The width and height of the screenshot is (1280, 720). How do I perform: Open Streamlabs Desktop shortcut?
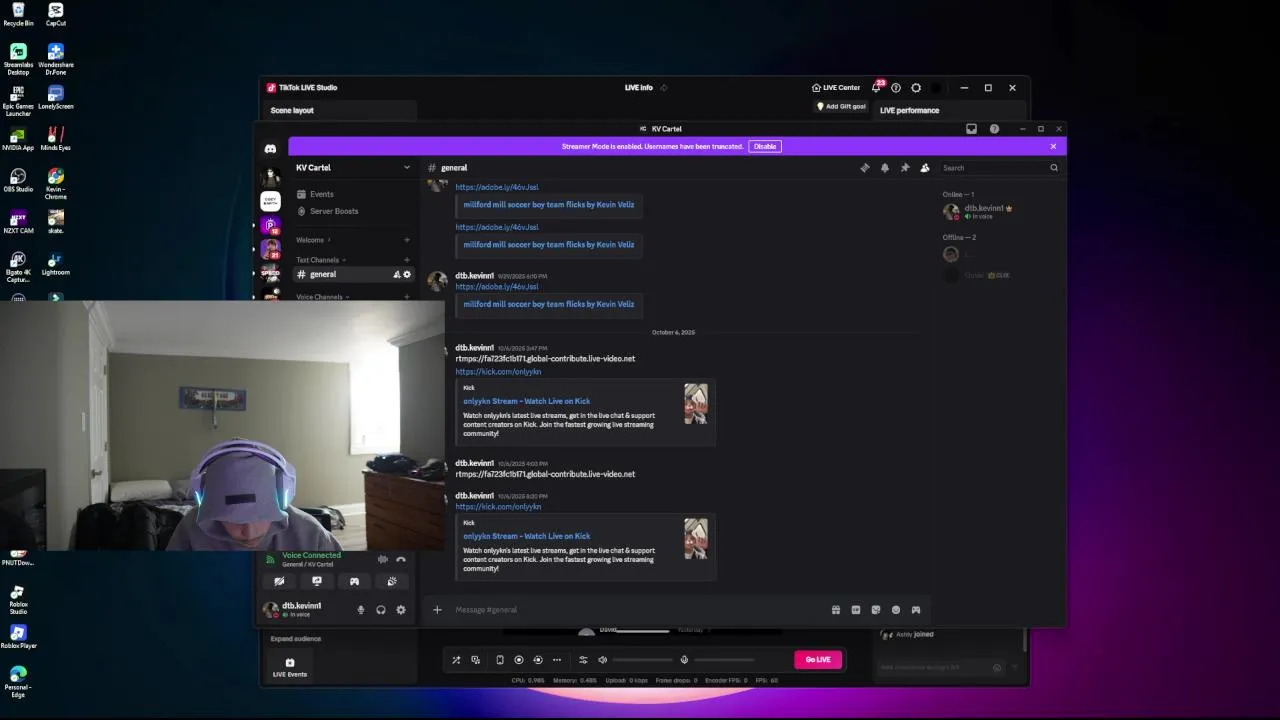point(18,59)
